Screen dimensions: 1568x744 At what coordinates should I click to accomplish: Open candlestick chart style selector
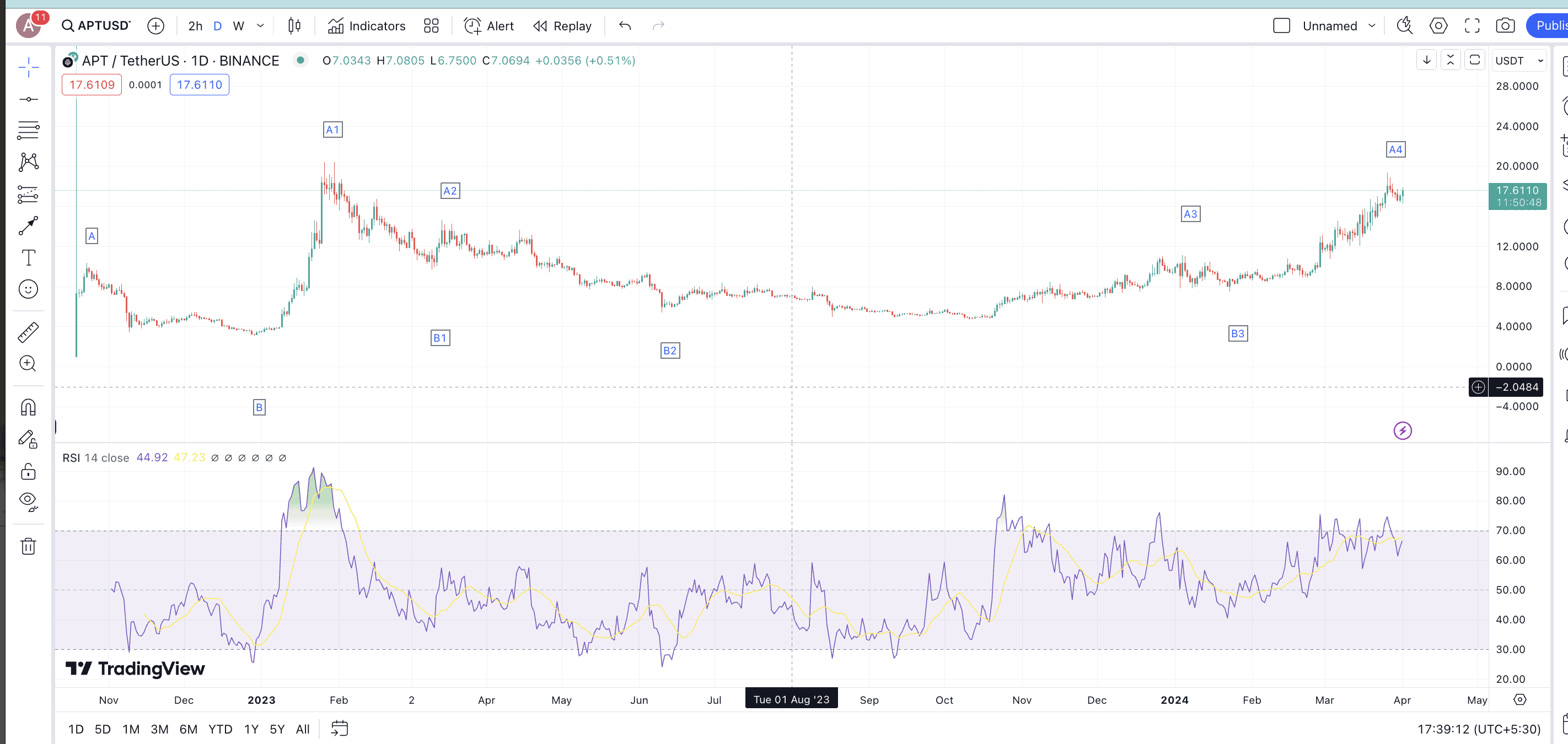(x=294, y=25)
